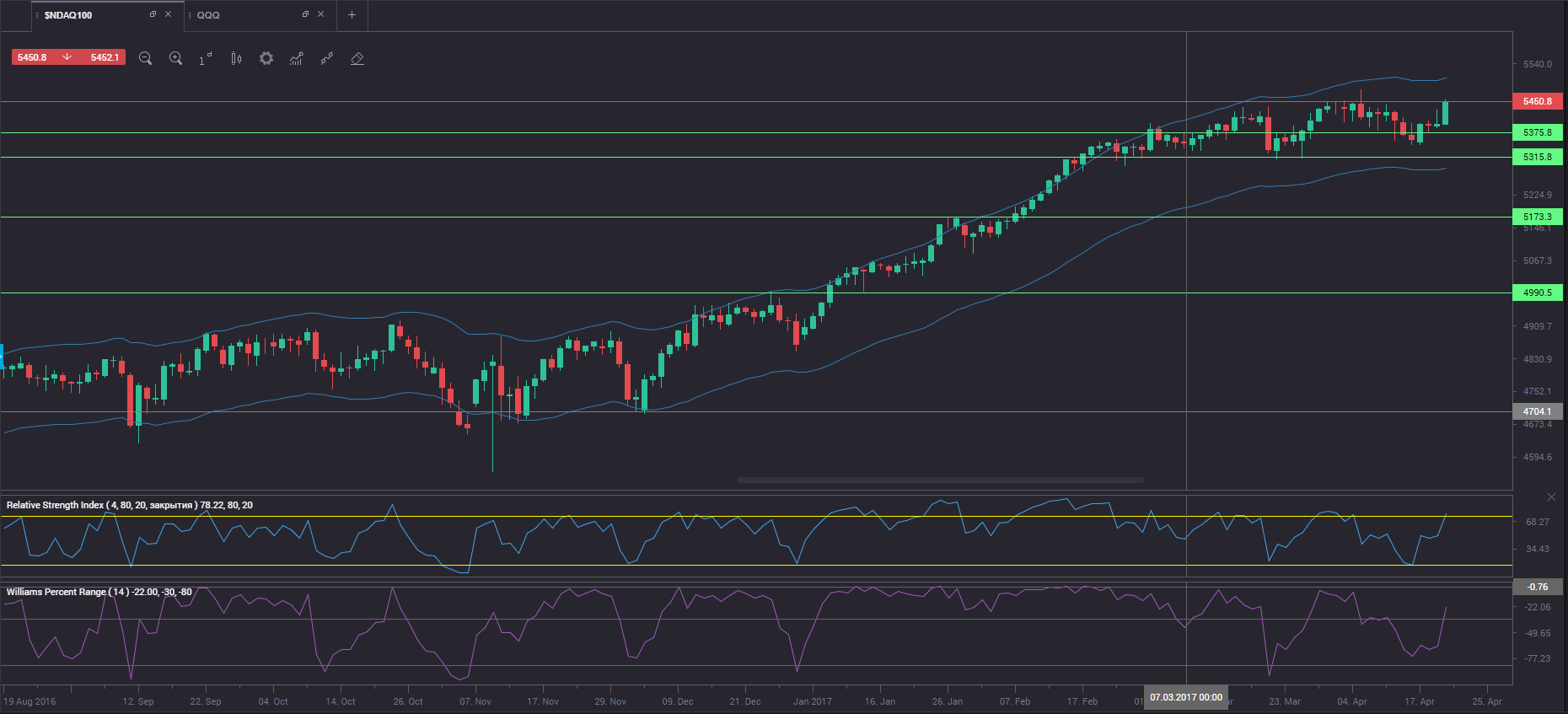This screenshot has height=714, width=1568.
Task: Zoom out the chart with the minus magnifier
Action: [x=145, y=58]
